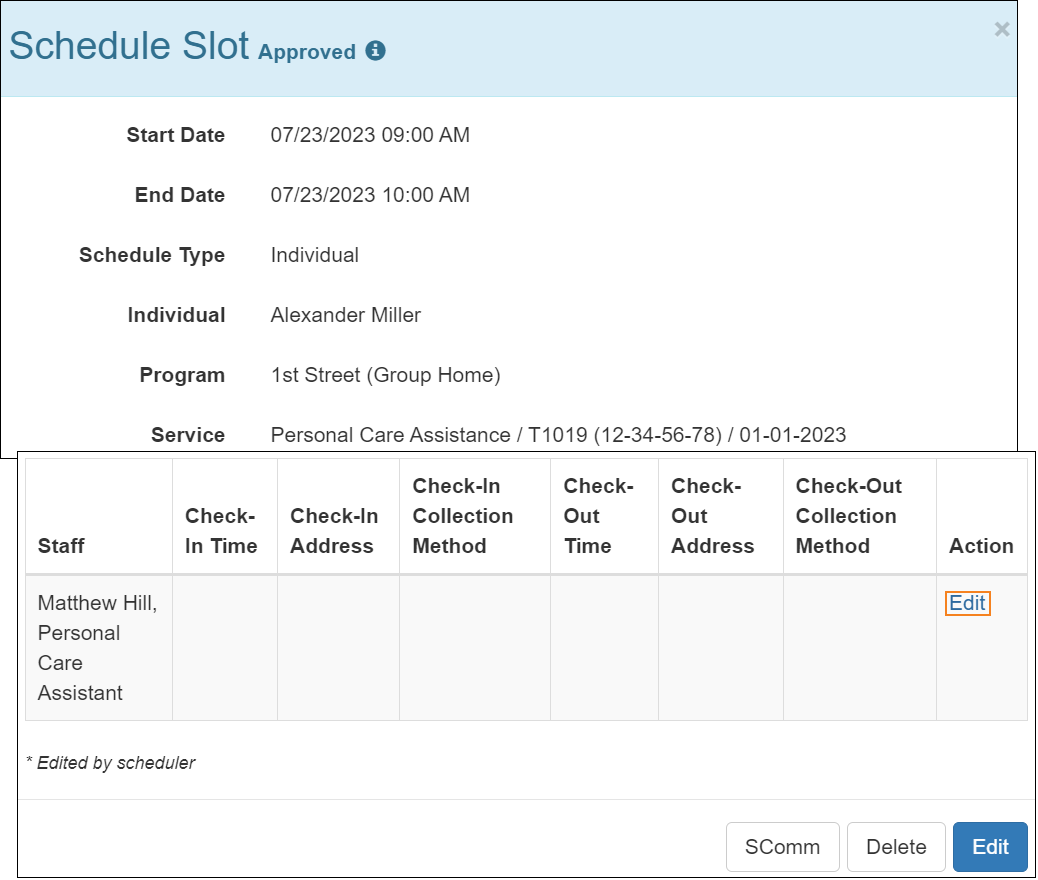This screenshot has width=1038, height=880.
Task: Click the Start Date value 07/23/2023
Action: [x=370, y=135]
